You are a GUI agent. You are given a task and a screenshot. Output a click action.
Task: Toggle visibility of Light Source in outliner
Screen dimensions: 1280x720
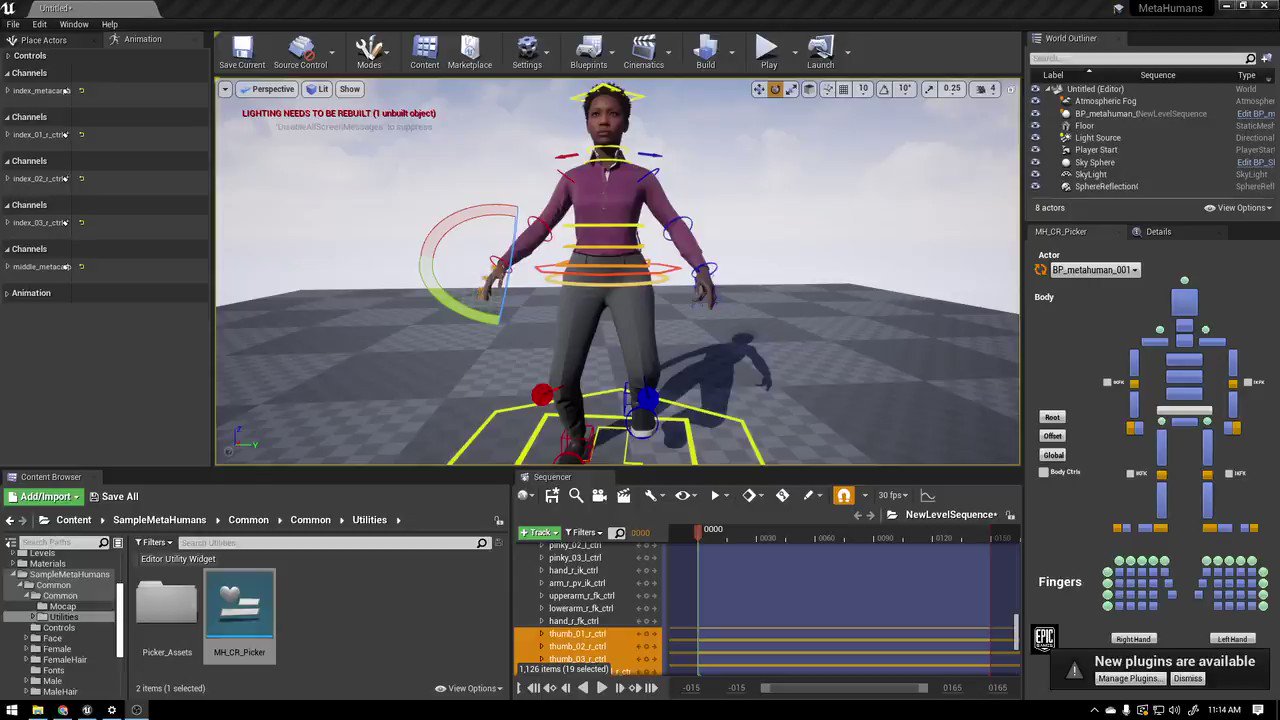click(1035, 138)
